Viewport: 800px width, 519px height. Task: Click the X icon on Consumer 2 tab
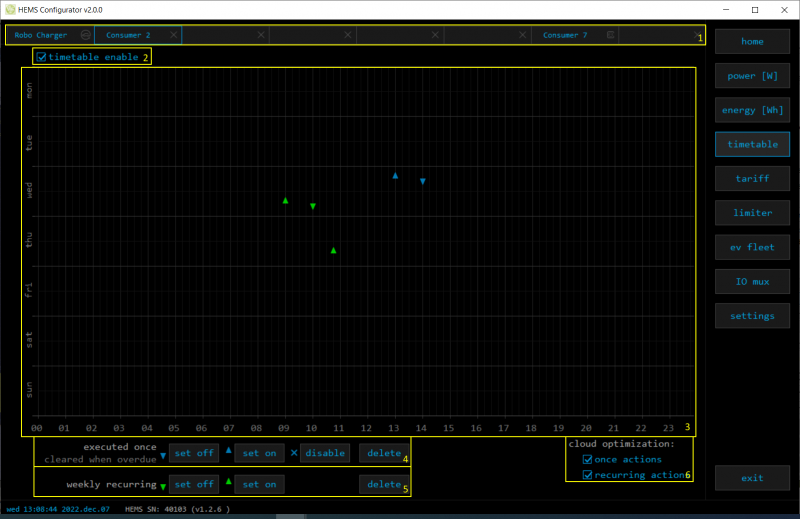pos(174,35)
